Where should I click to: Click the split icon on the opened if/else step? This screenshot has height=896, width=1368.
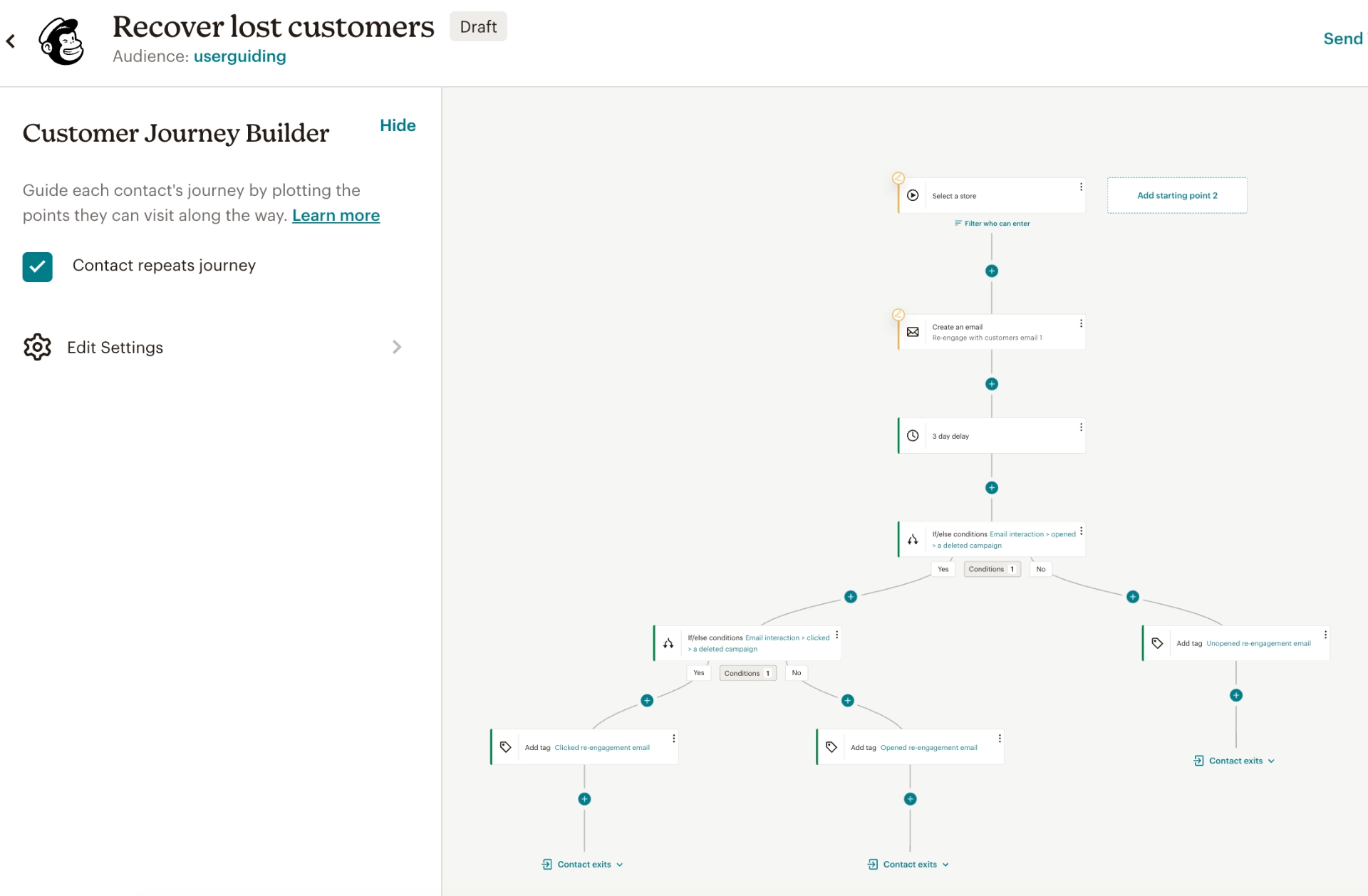[x=913, y=539]
